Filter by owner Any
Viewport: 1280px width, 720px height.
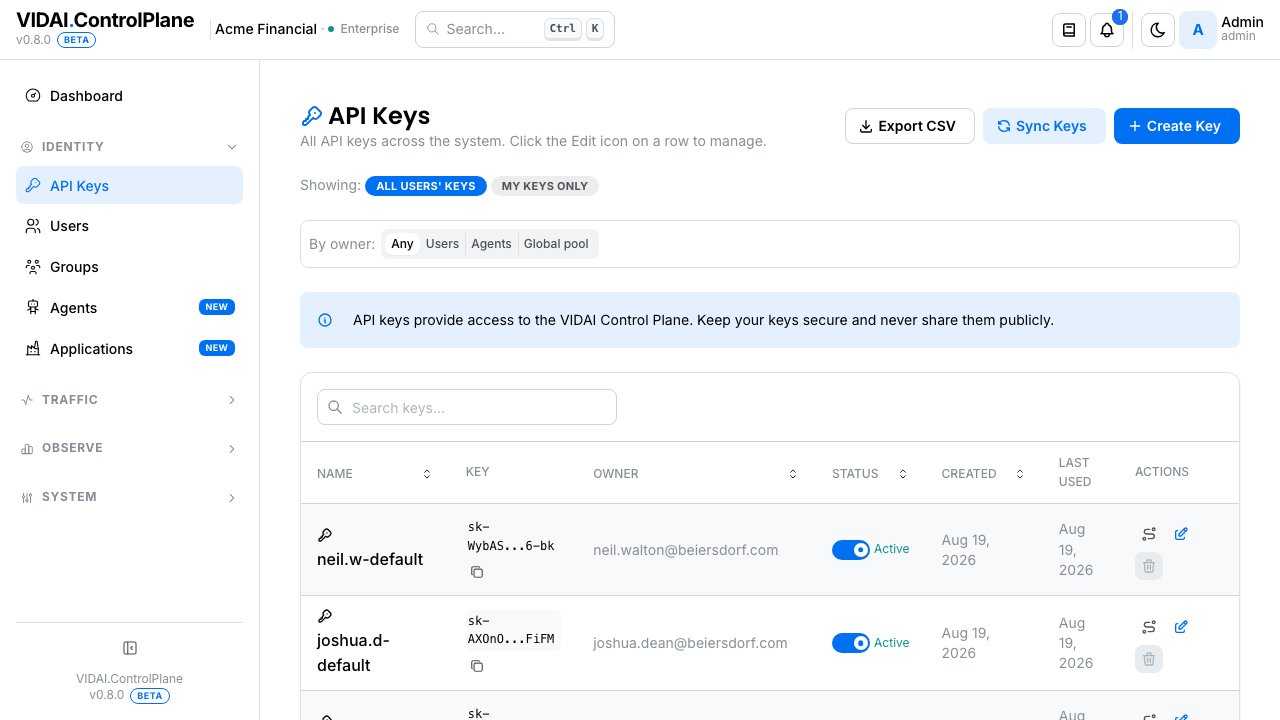point(402,244)
